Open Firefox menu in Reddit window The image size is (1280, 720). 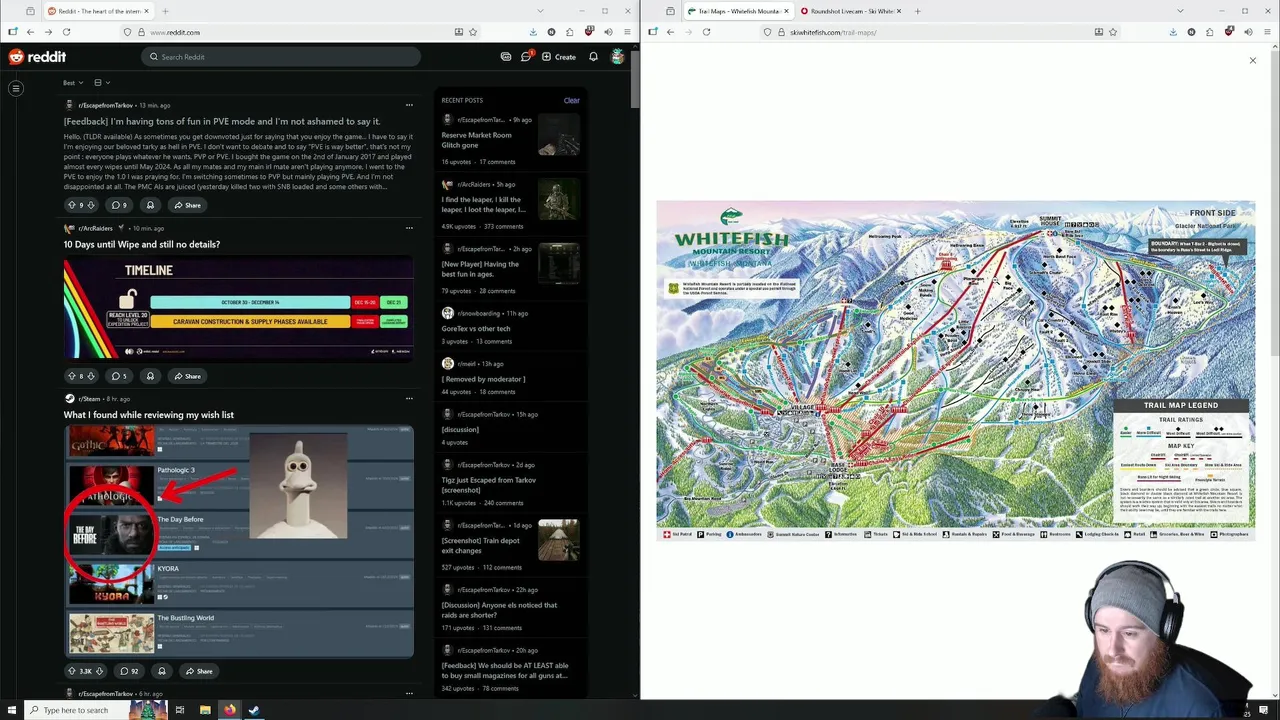(x=627, y=32)
